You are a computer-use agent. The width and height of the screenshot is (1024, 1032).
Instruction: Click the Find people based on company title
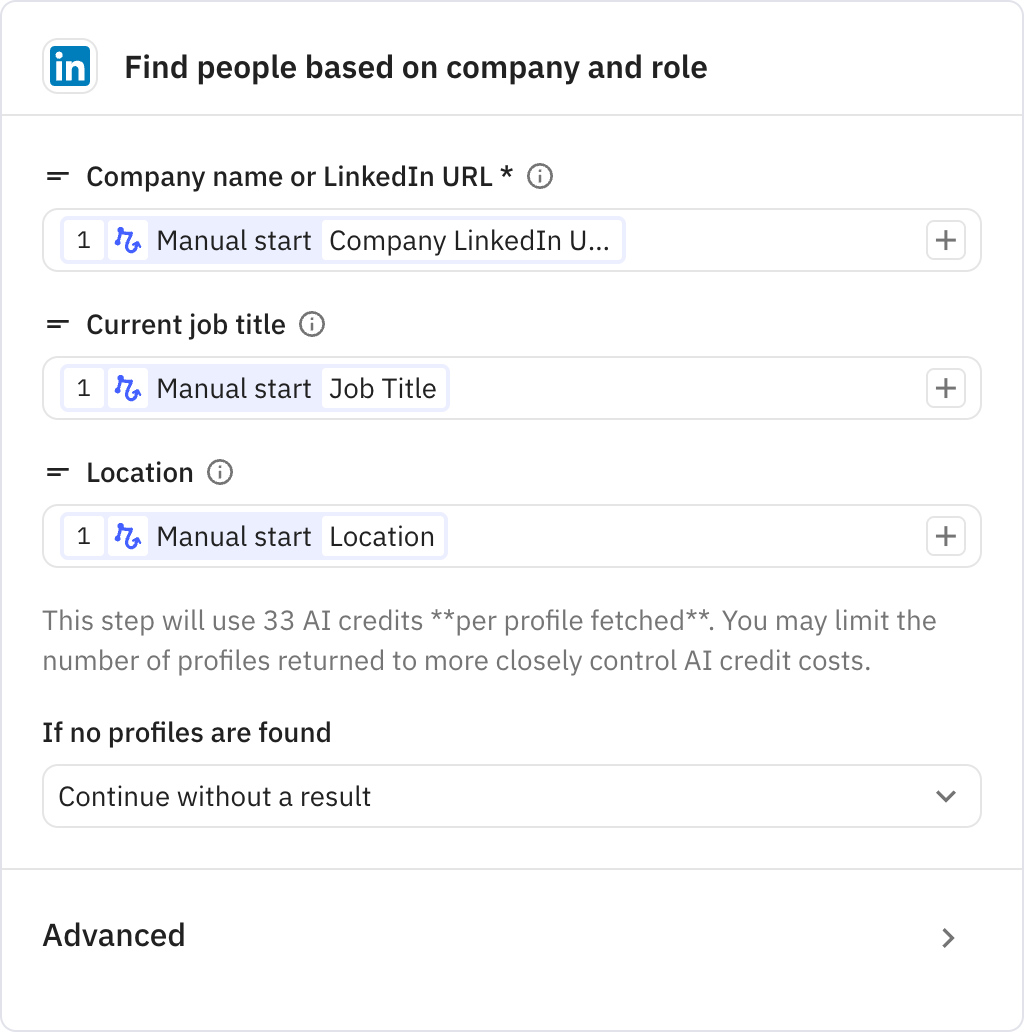tap(416, 67)
